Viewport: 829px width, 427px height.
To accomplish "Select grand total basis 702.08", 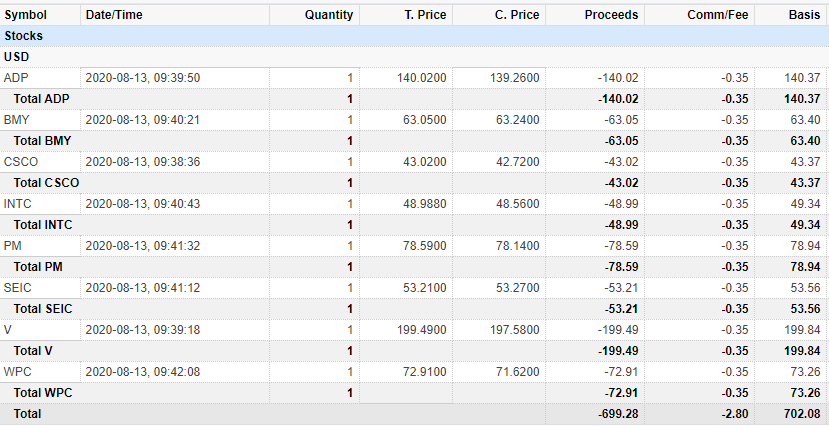I will click(x=803, y=414).
